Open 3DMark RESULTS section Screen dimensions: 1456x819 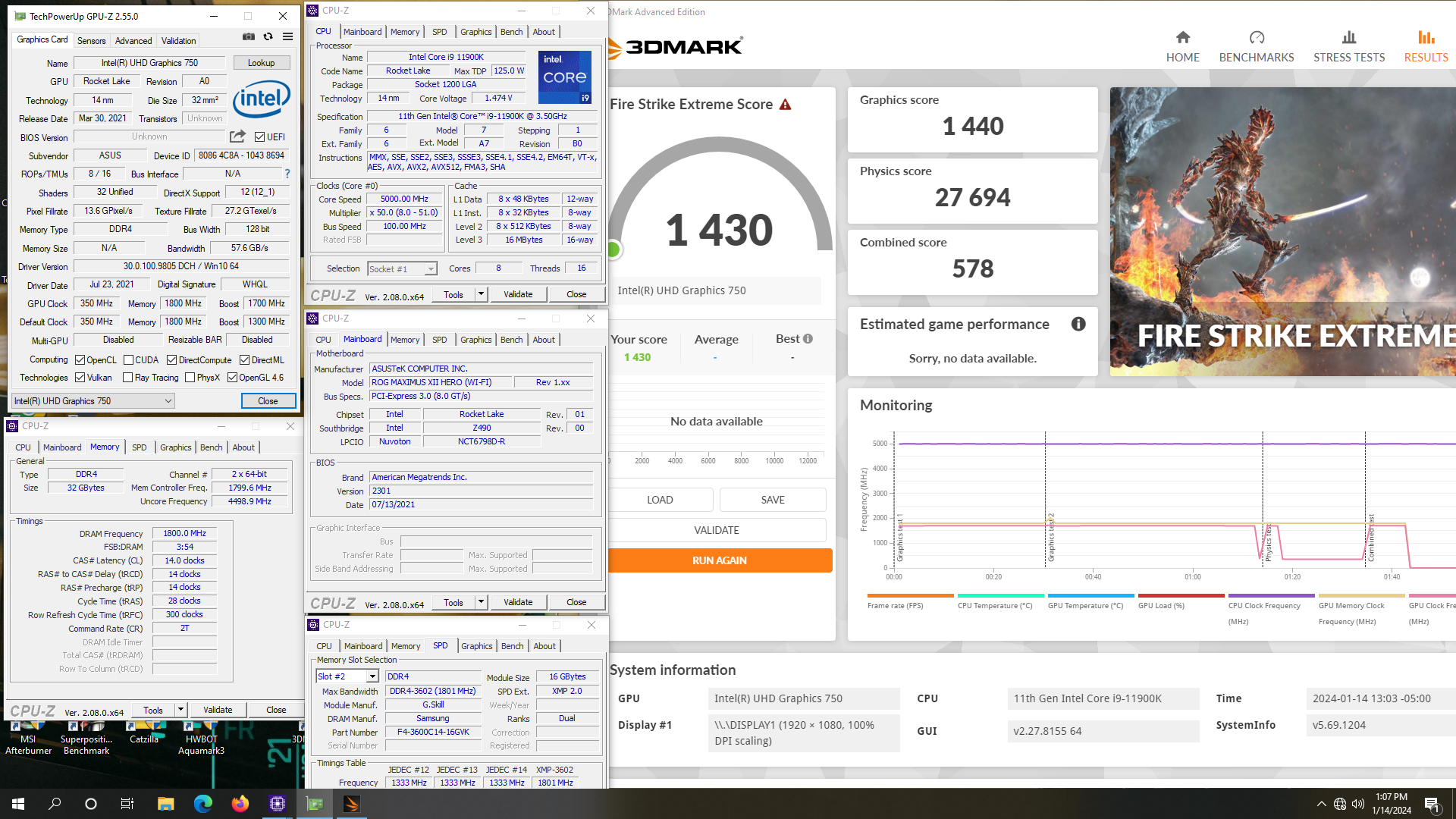(x=1426, y=47)
